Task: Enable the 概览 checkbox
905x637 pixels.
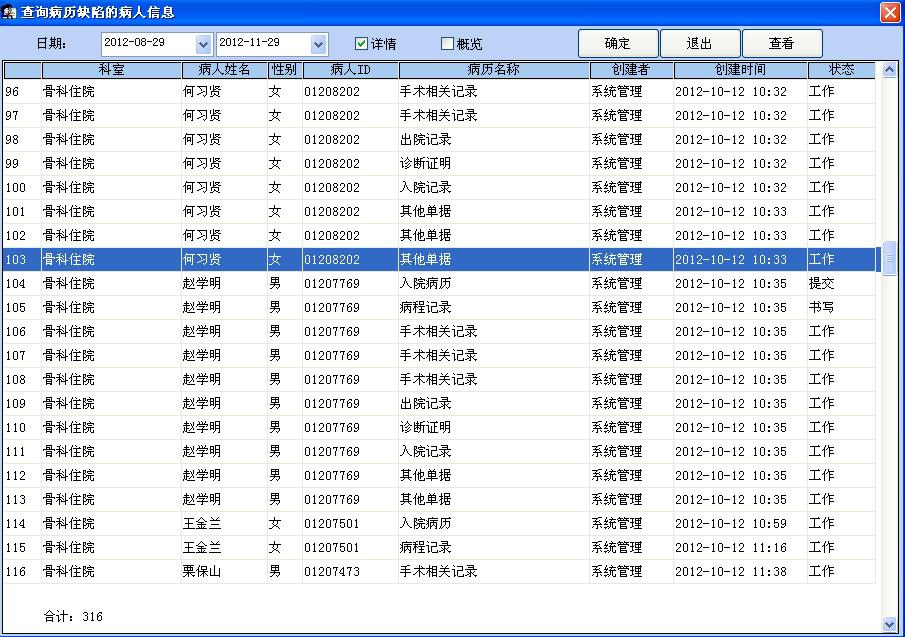Action: coord(447,44)
